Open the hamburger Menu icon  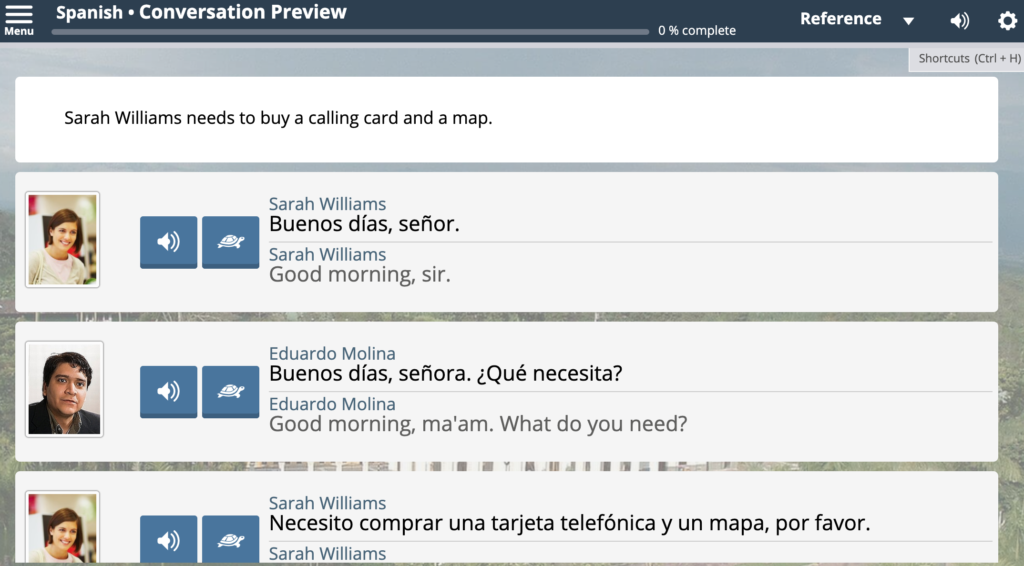[x=19, y=18]
